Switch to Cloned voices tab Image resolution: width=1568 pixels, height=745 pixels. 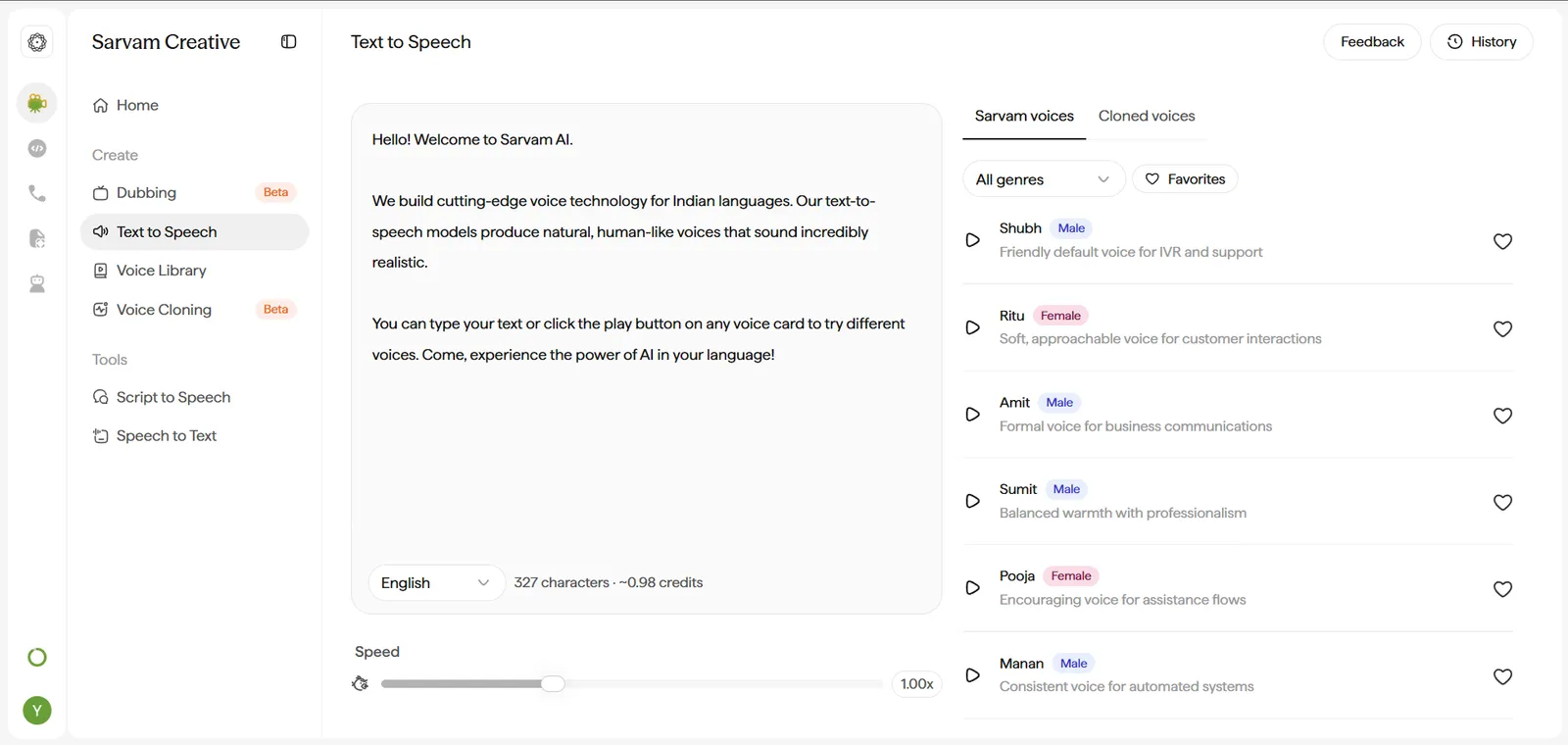pyautogui.click(x=1147, y=116)
